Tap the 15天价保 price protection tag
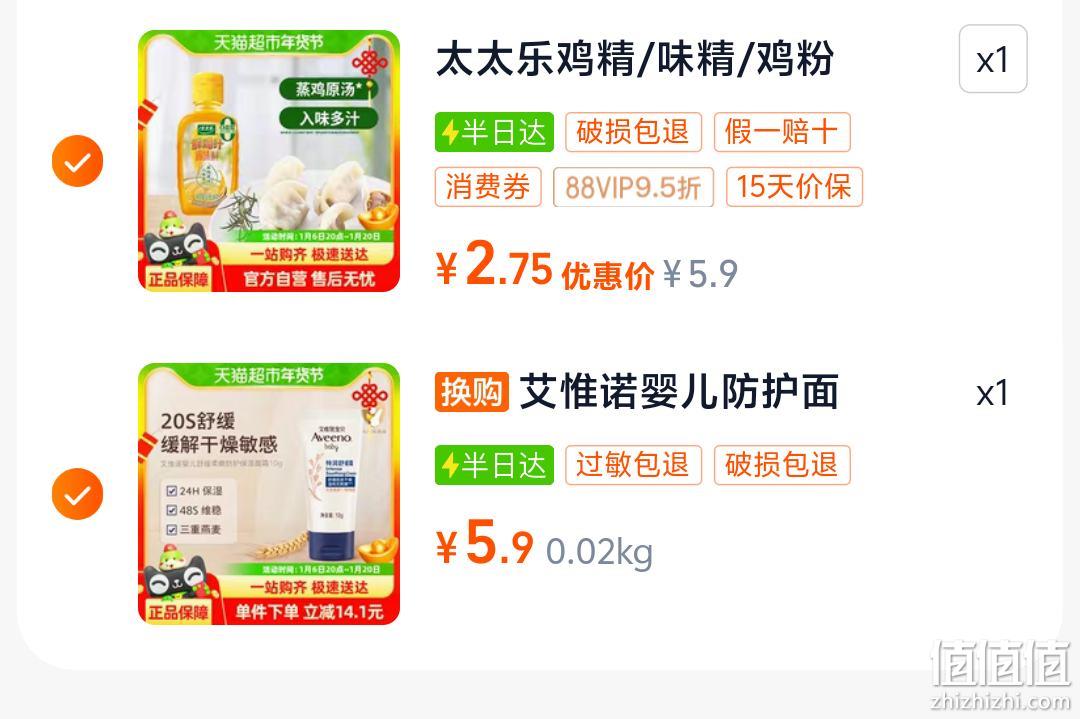The image size is (1080, 719). tap(794, 187)
